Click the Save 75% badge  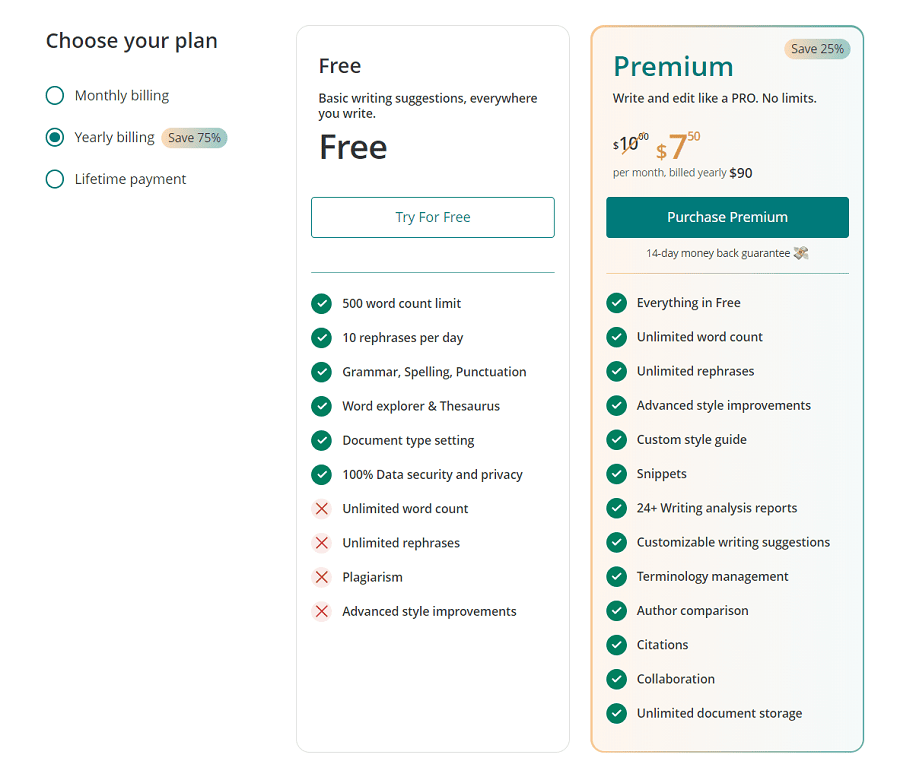click(194, 138)
